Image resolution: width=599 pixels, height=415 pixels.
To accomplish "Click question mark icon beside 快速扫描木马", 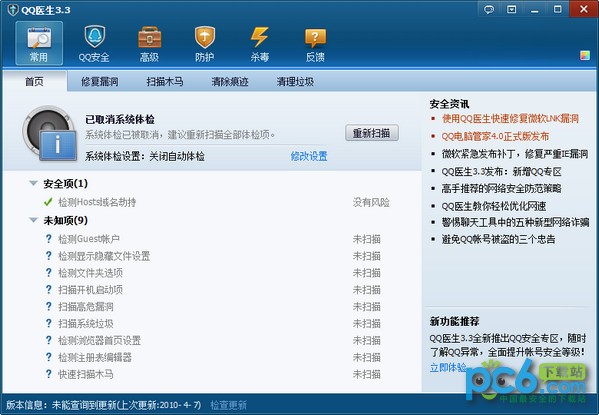I will 49,374.
